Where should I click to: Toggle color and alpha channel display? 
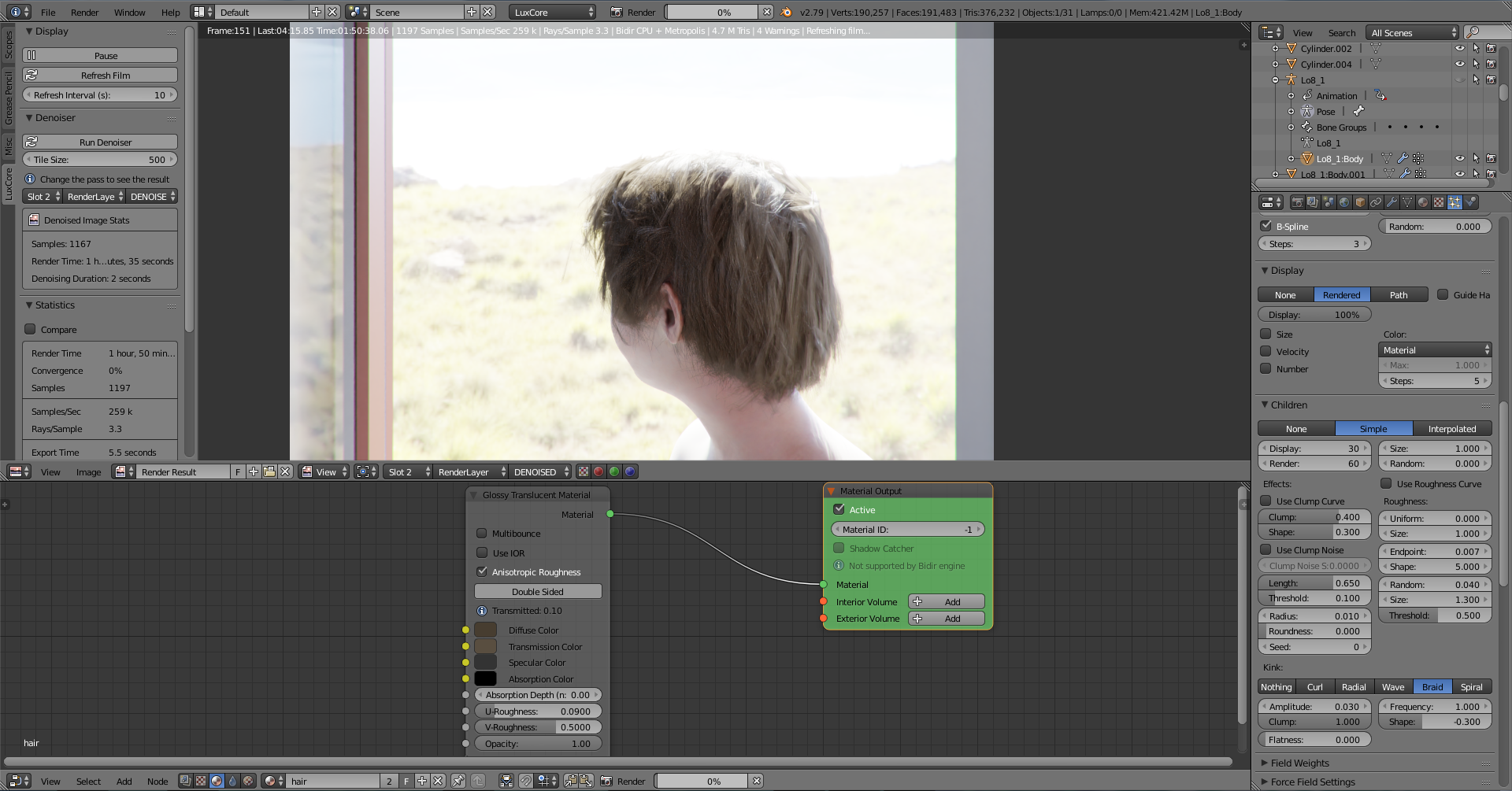pyautogui.click(x=583, y=471)
